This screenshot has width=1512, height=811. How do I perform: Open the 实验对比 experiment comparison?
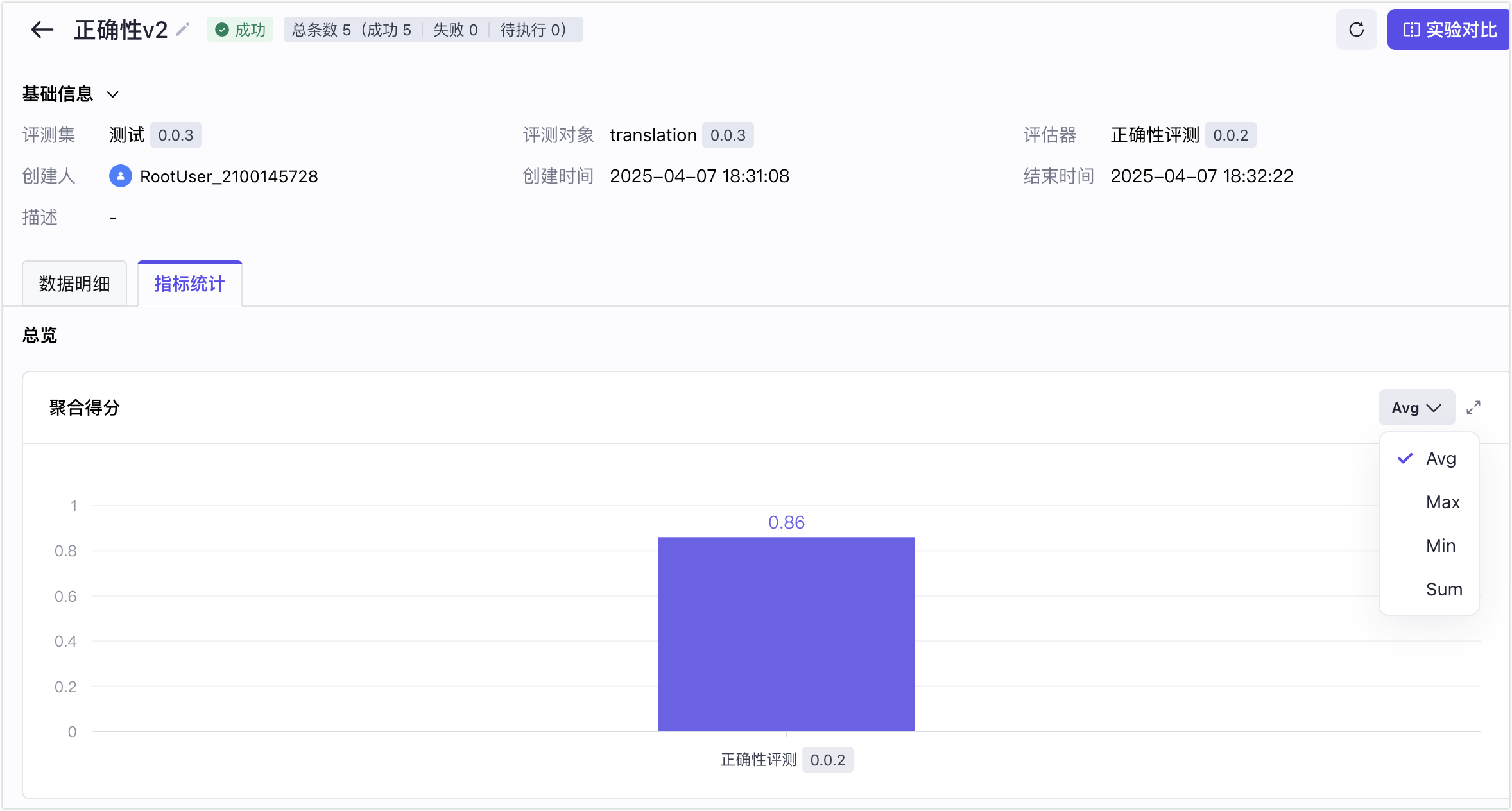[x=1449, y=30]
